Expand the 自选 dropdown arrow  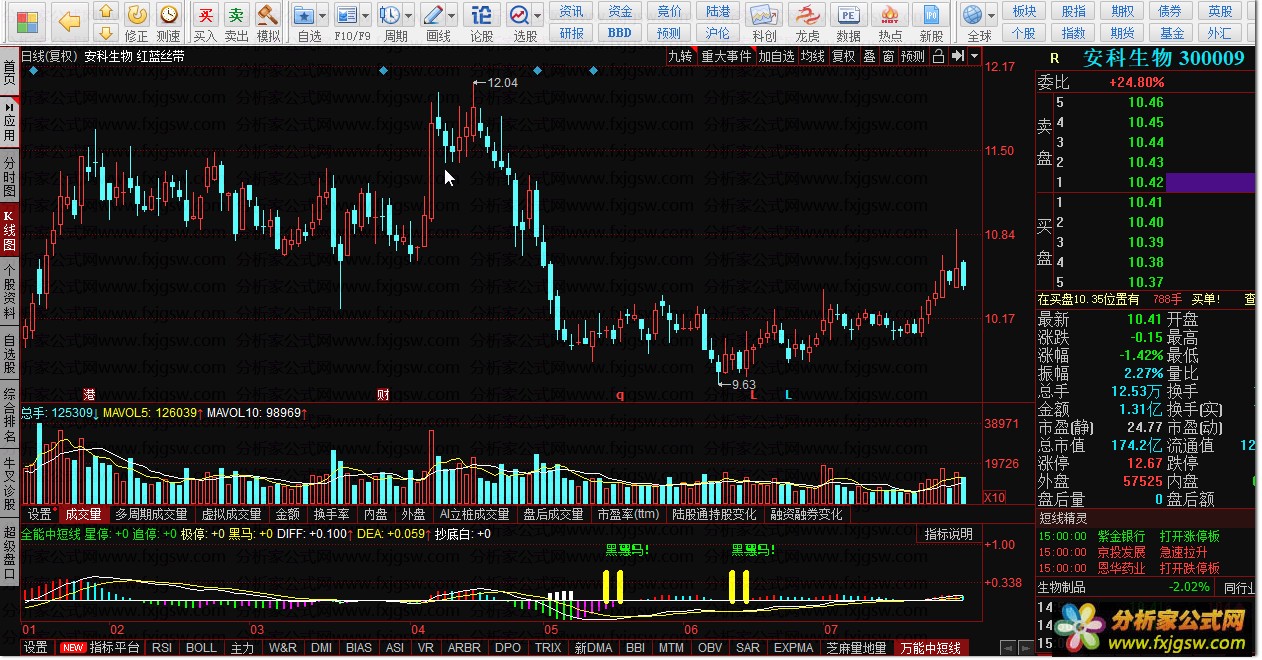[324, 16]
